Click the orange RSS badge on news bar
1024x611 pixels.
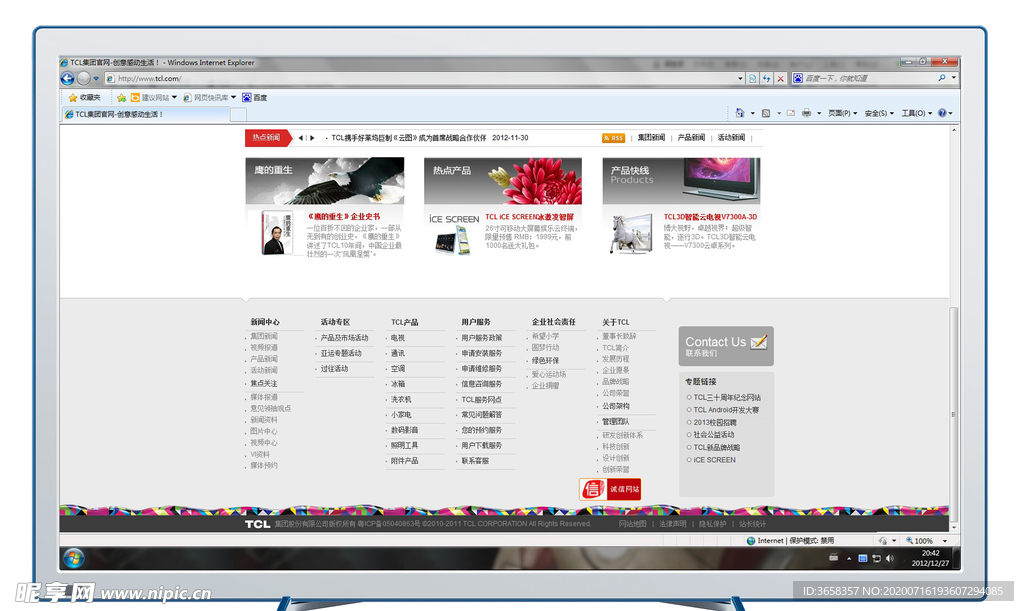[x=613, y=138]
